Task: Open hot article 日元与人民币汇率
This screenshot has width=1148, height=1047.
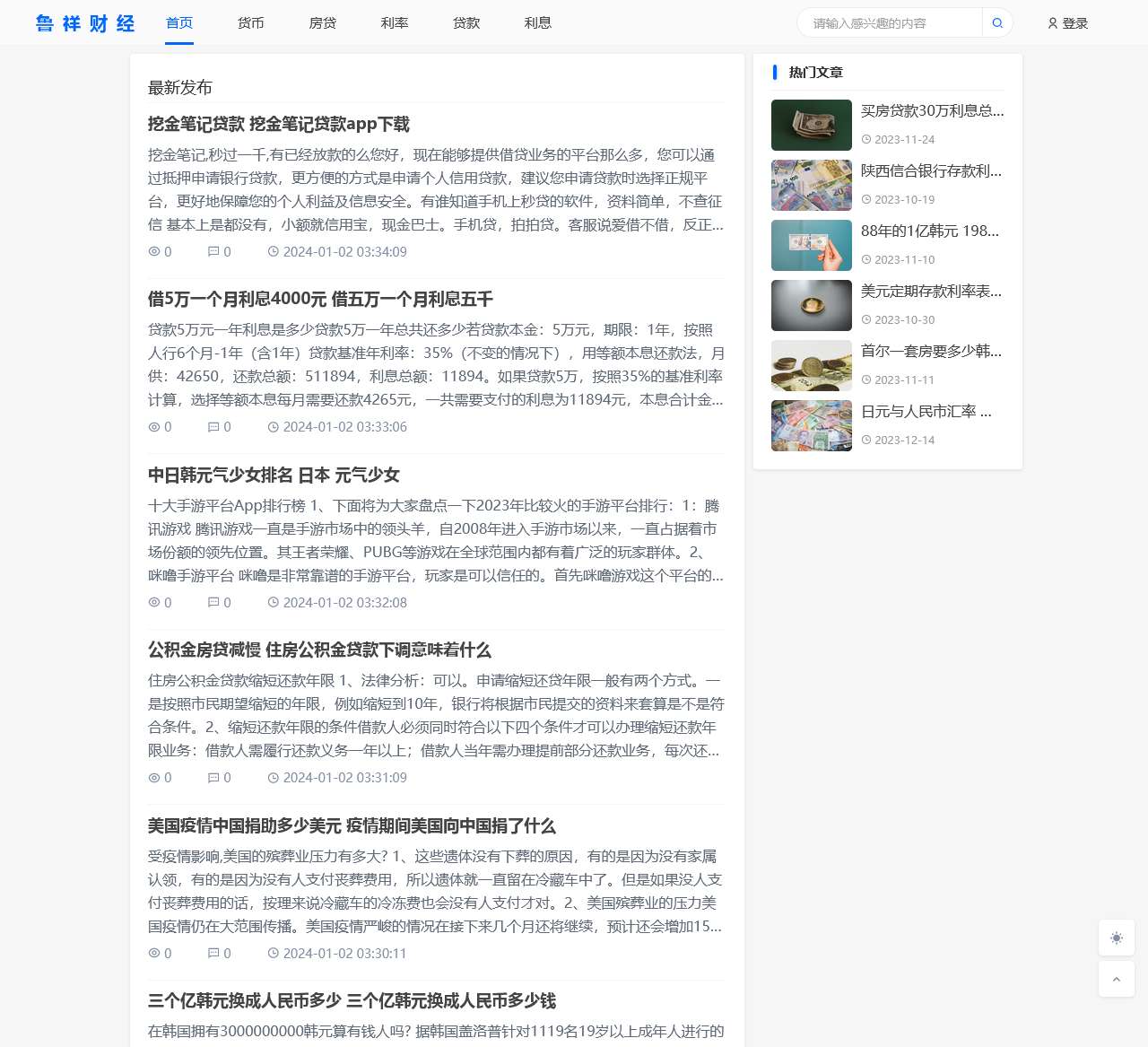Action: pyautogui.click(x=926, y=412)
